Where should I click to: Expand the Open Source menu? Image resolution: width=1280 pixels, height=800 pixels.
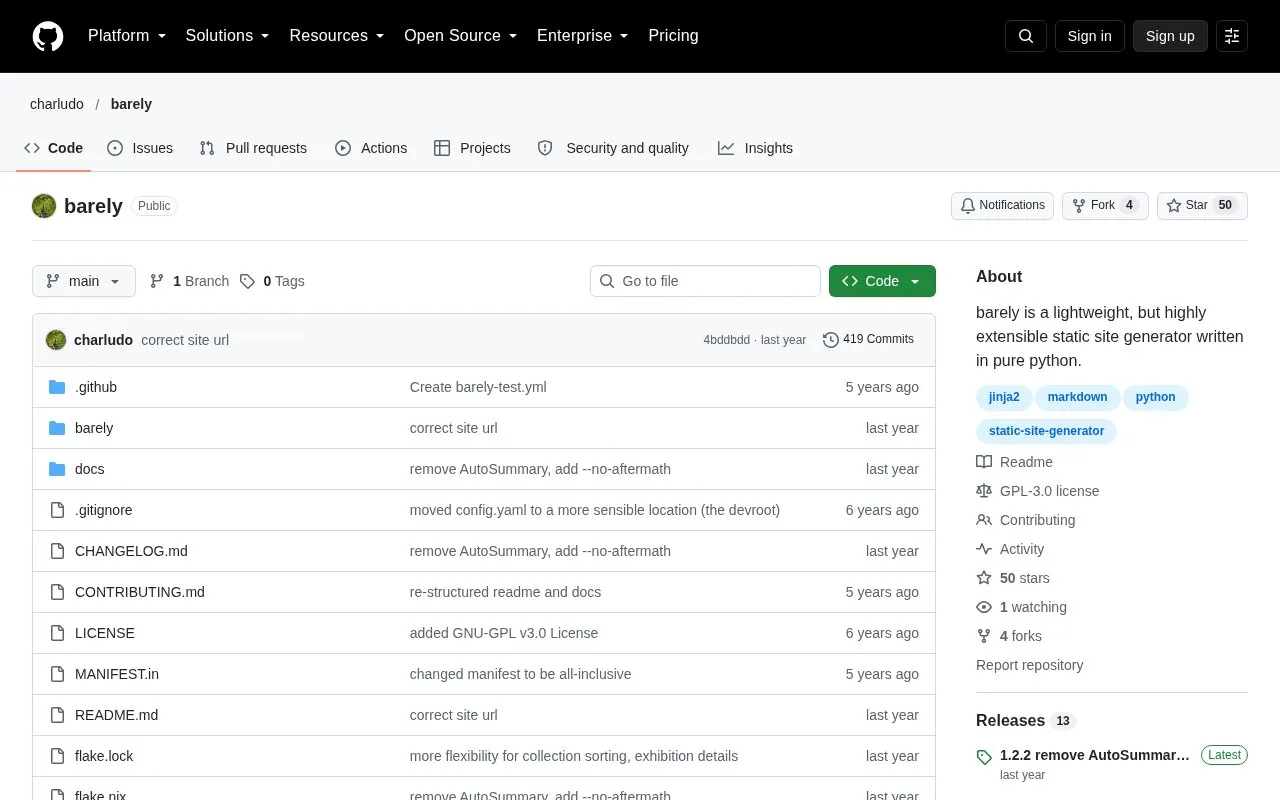click(x=461, y=36)
